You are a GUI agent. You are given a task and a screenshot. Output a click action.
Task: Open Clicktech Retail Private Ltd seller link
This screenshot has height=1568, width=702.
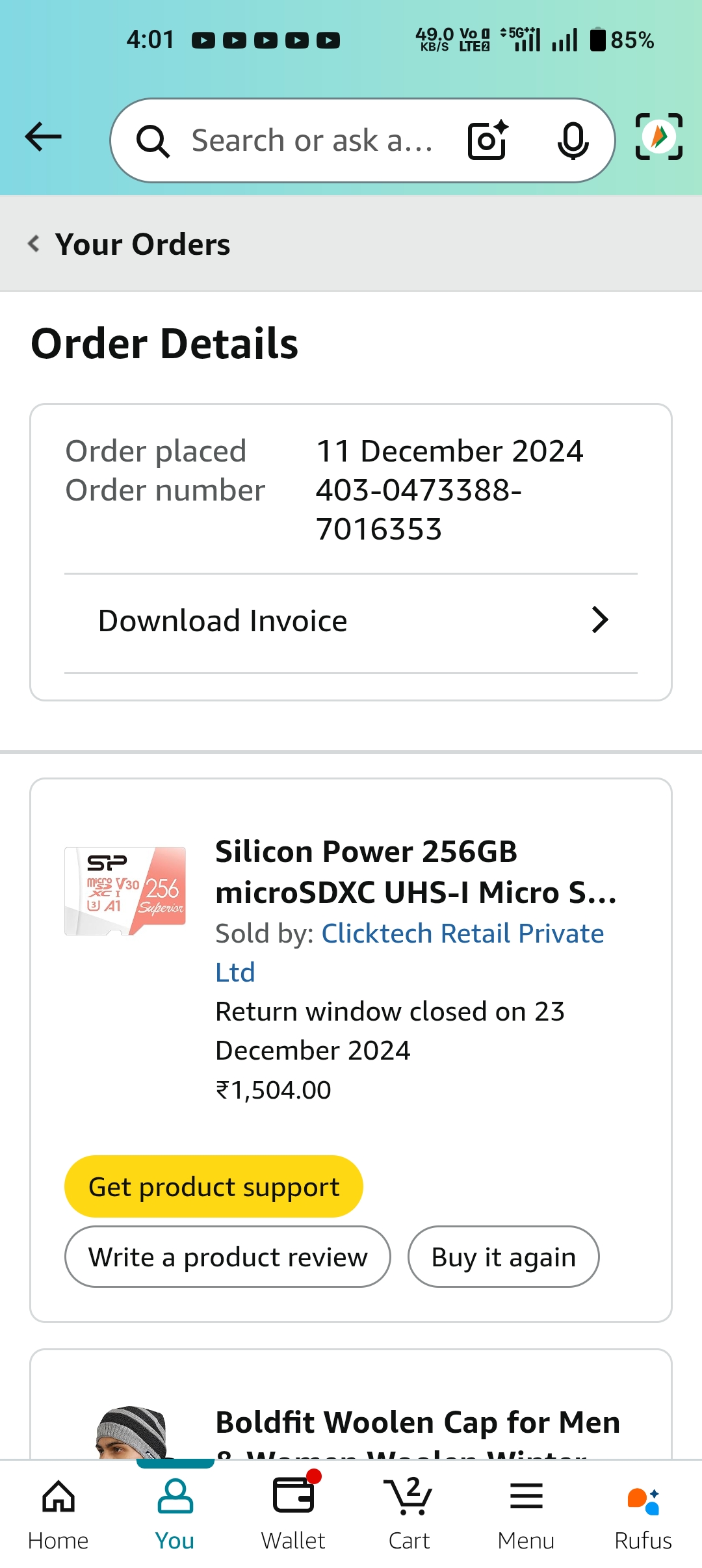pos(462,934)
